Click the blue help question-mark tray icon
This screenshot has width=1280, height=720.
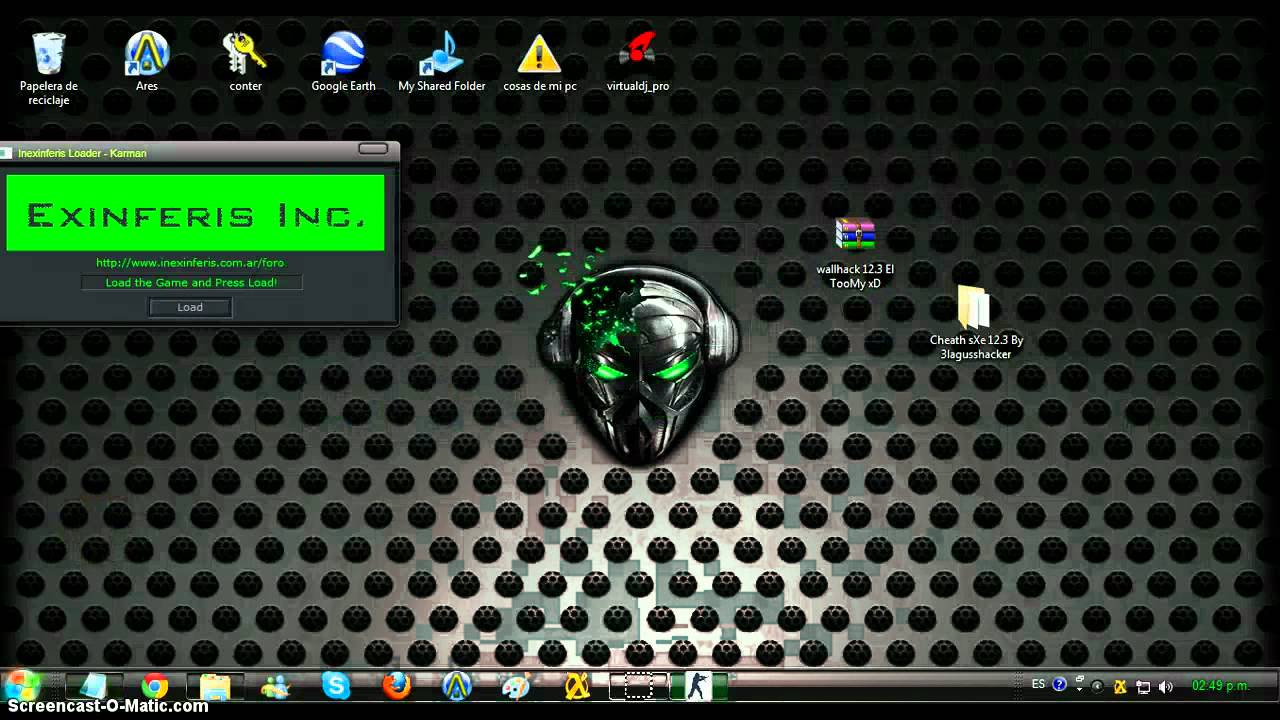[1060, 685]
